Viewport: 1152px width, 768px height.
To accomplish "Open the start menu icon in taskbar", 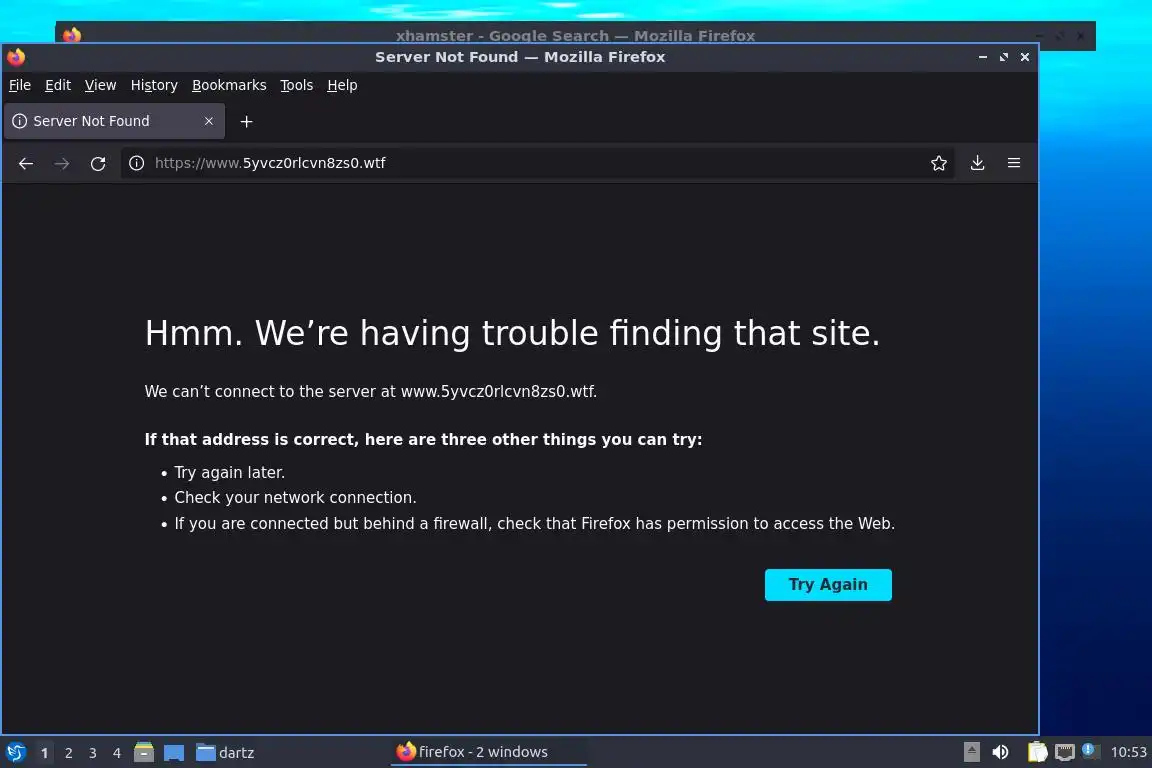I will coord(15,753).
